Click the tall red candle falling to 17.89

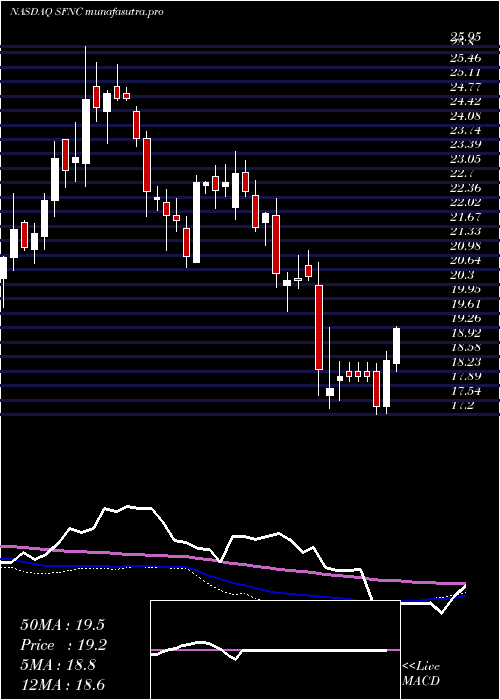319,327
